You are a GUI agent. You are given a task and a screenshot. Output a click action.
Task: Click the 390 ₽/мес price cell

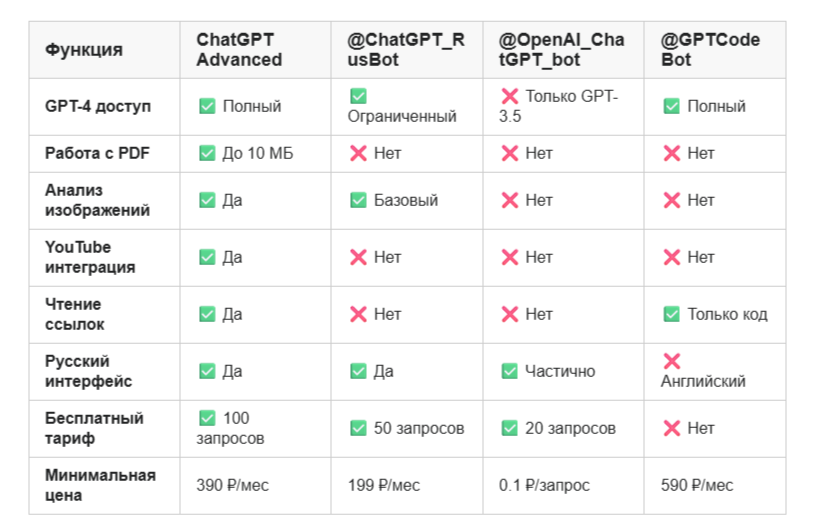point(255,486)
